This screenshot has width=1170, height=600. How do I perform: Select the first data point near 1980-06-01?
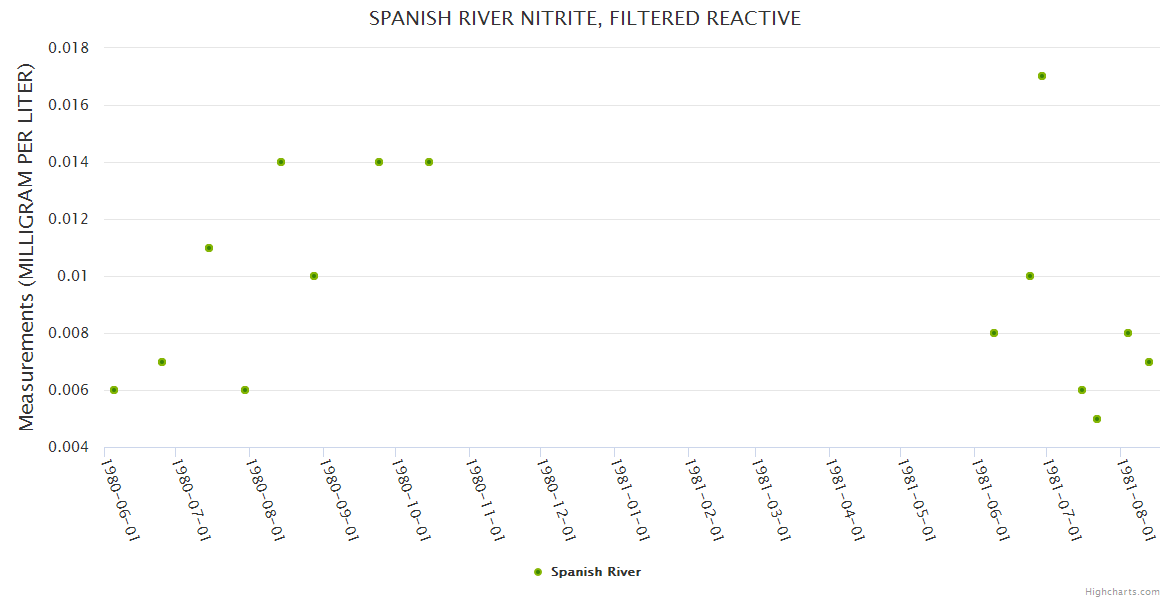(114, 390)
